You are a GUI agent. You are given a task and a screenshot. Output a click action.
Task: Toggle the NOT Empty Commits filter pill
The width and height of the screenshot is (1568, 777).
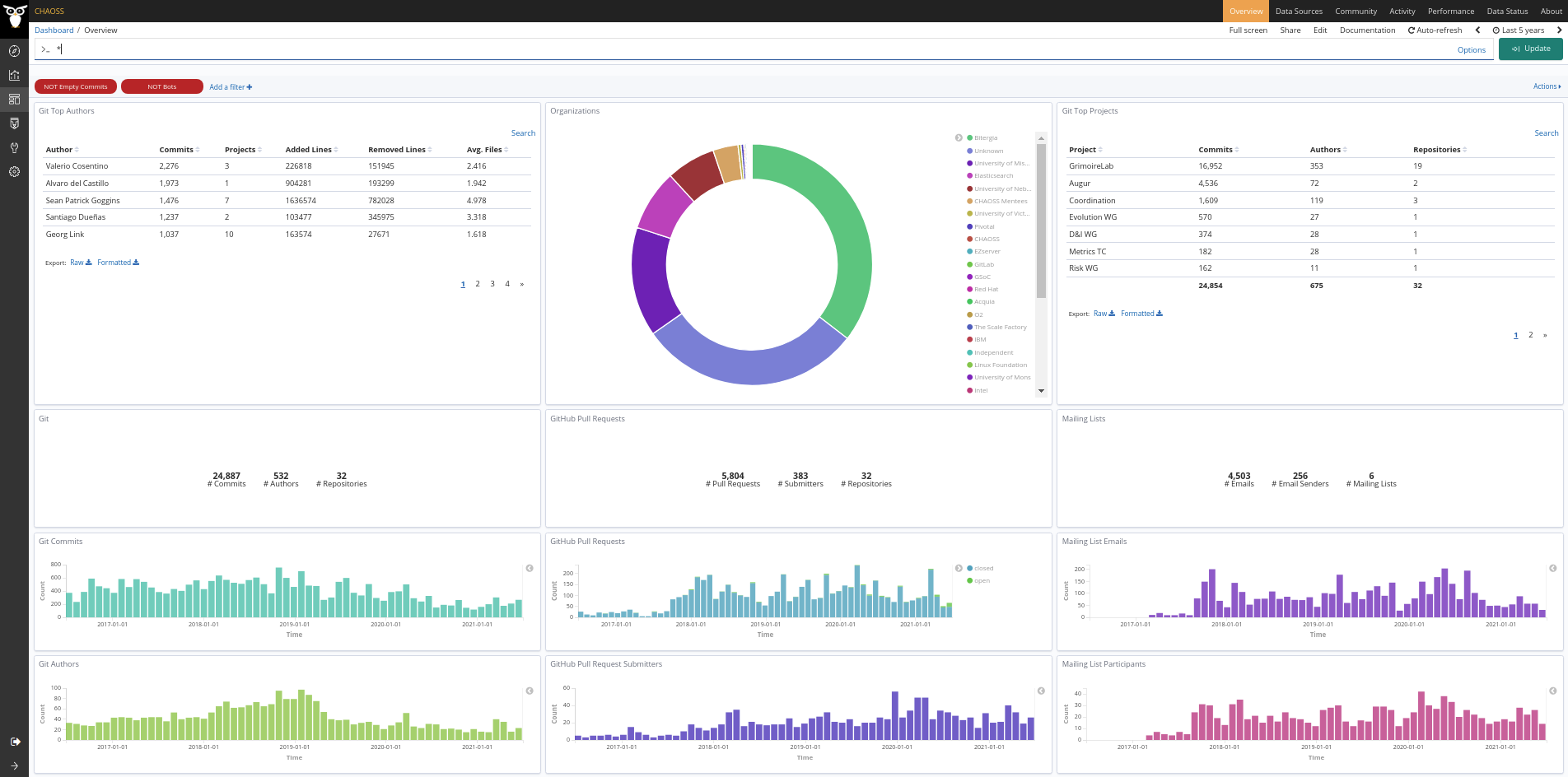pos(76,86)
